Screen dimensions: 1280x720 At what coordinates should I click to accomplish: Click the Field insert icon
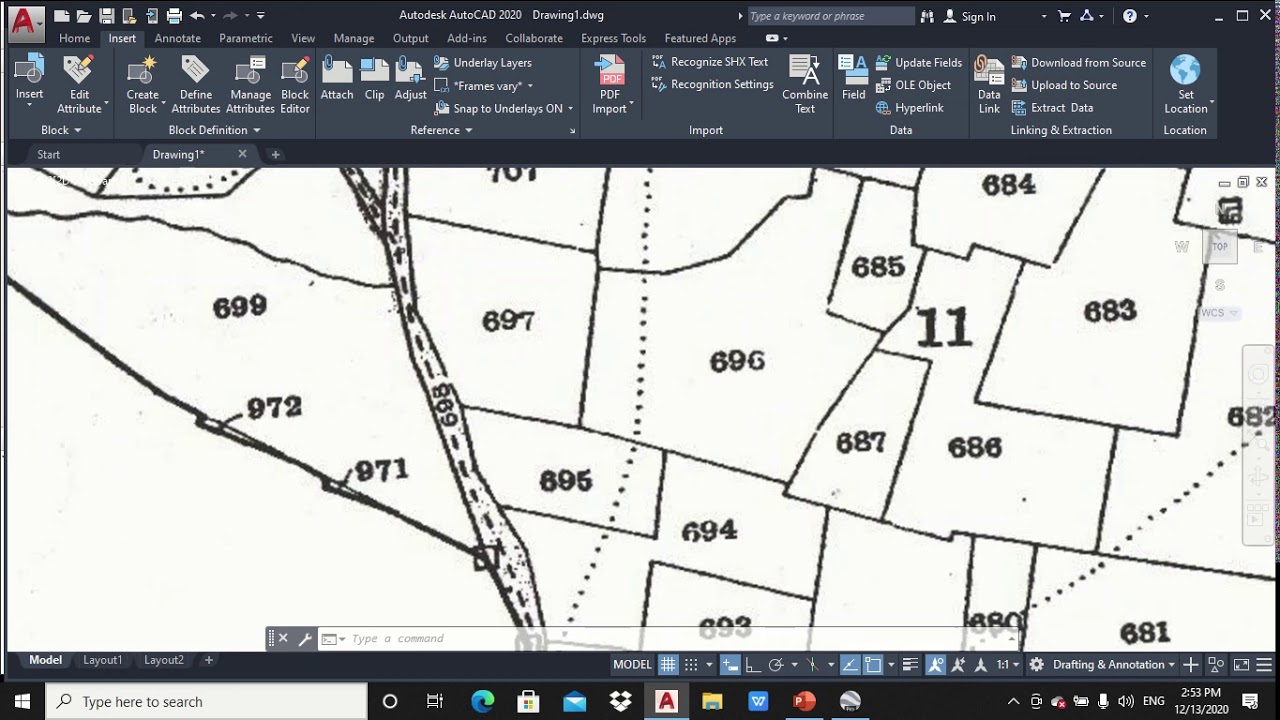853,79
